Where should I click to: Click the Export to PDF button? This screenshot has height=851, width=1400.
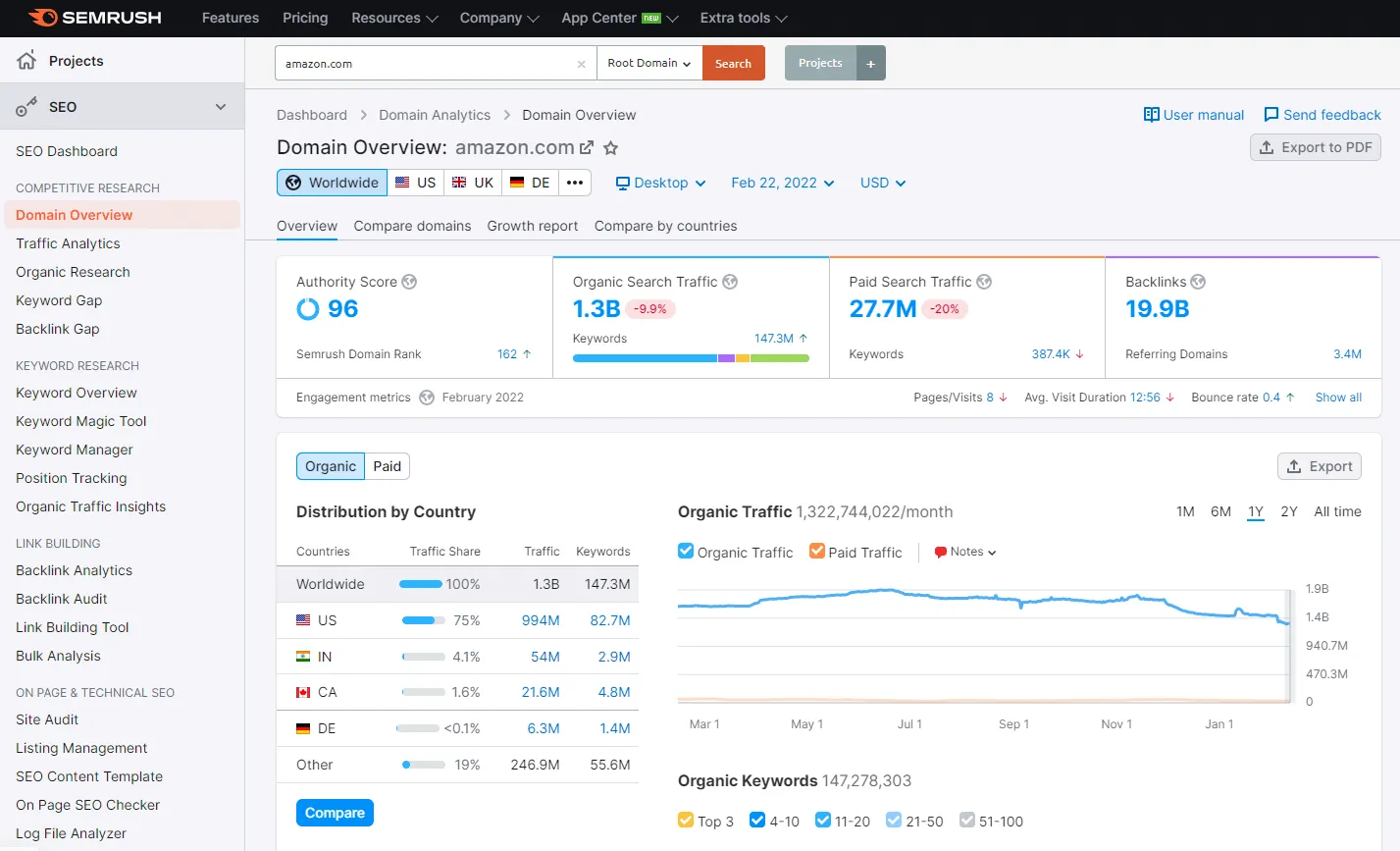click(1315, 147)
